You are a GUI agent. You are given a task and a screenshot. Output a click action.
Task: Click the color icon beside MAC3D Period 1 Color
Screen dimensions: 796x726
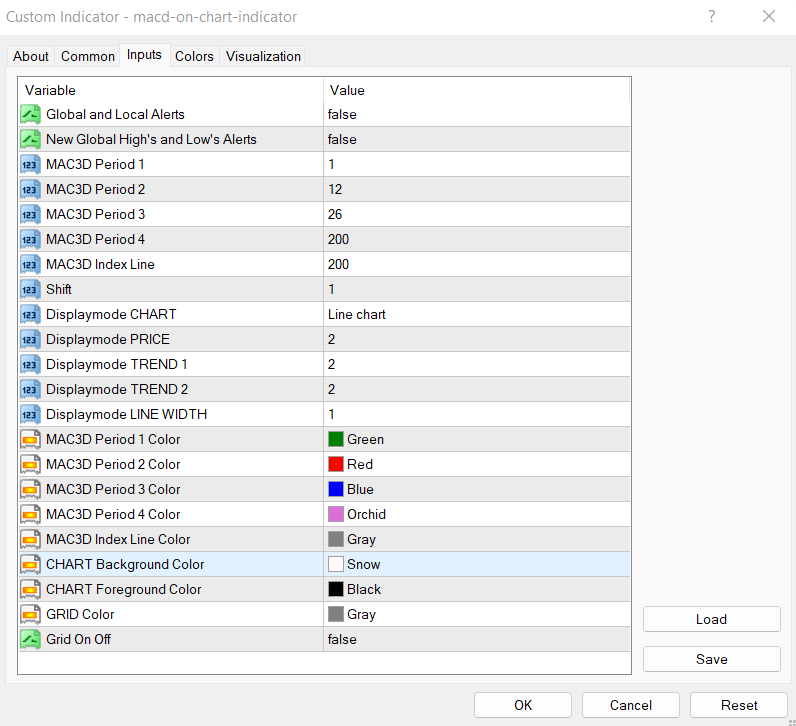pos(30,439)
